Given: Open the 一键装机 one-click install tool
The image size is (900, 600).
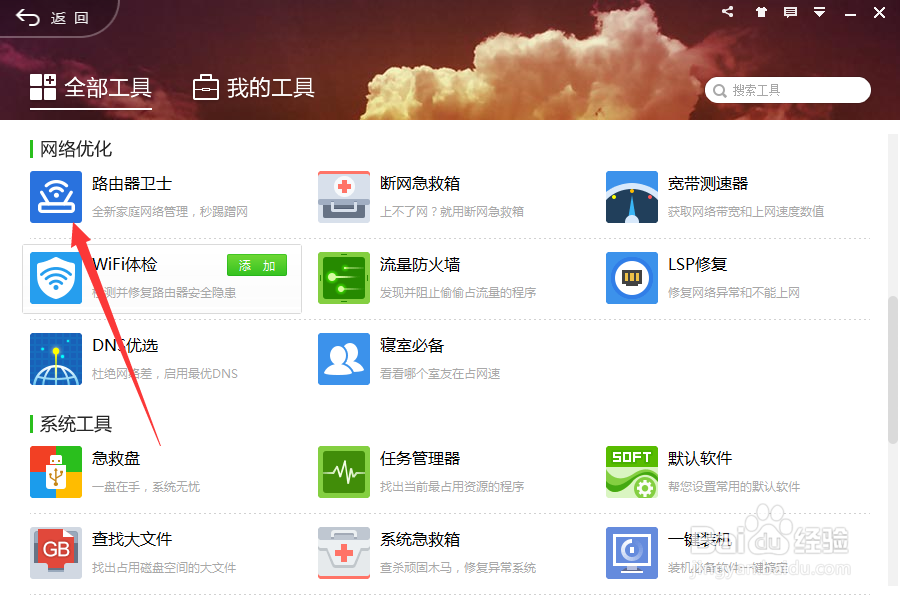Looking at the screenshot, I should tap(631, 553).
